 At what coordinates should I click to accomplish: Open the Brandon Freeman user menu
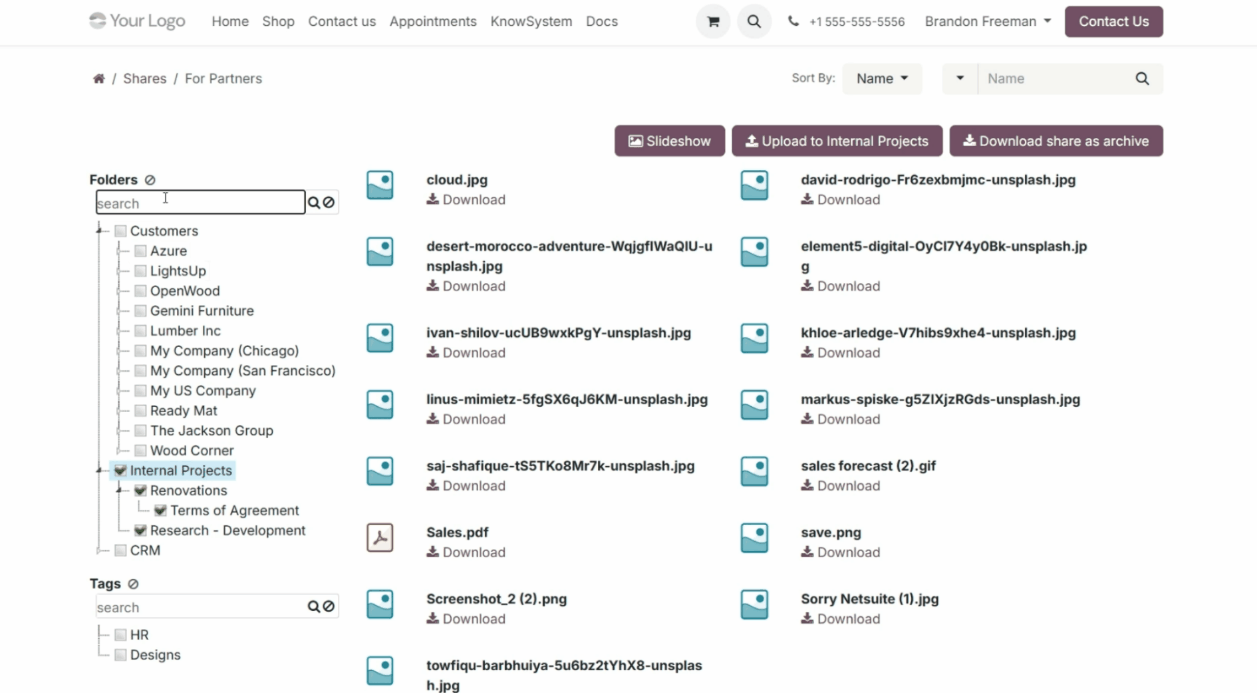point(987,22)
